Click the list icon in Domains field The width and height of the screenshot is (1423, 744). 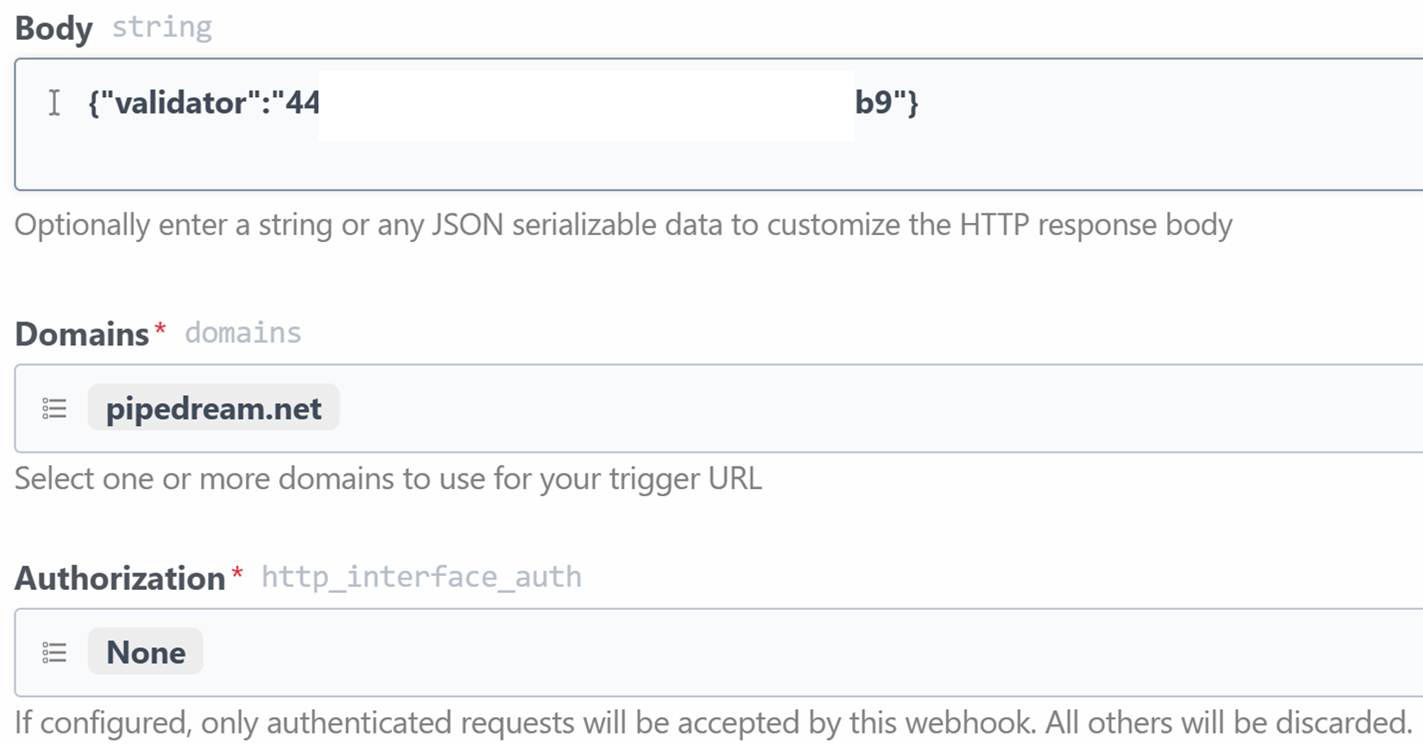tap(54, 408)
